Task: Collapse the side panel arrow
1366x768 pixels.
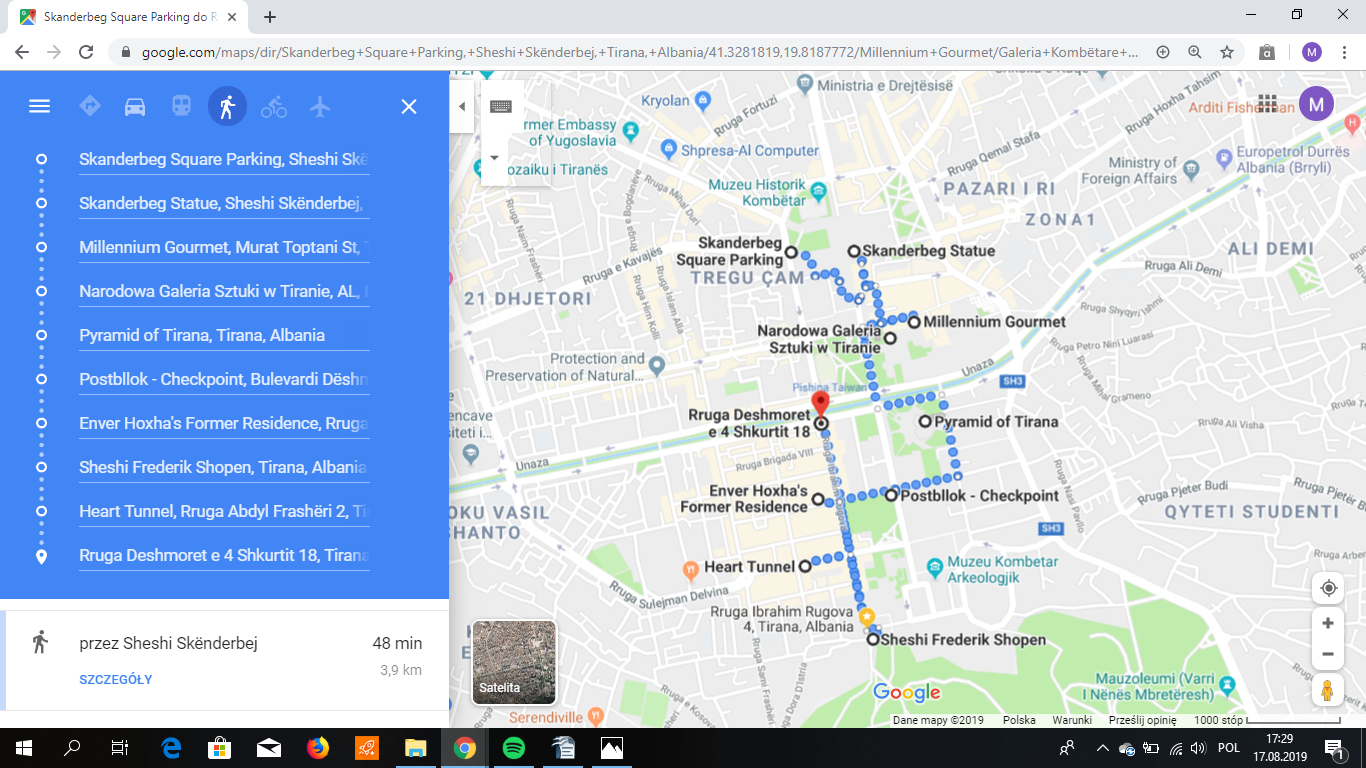Action: click(462, 106)
